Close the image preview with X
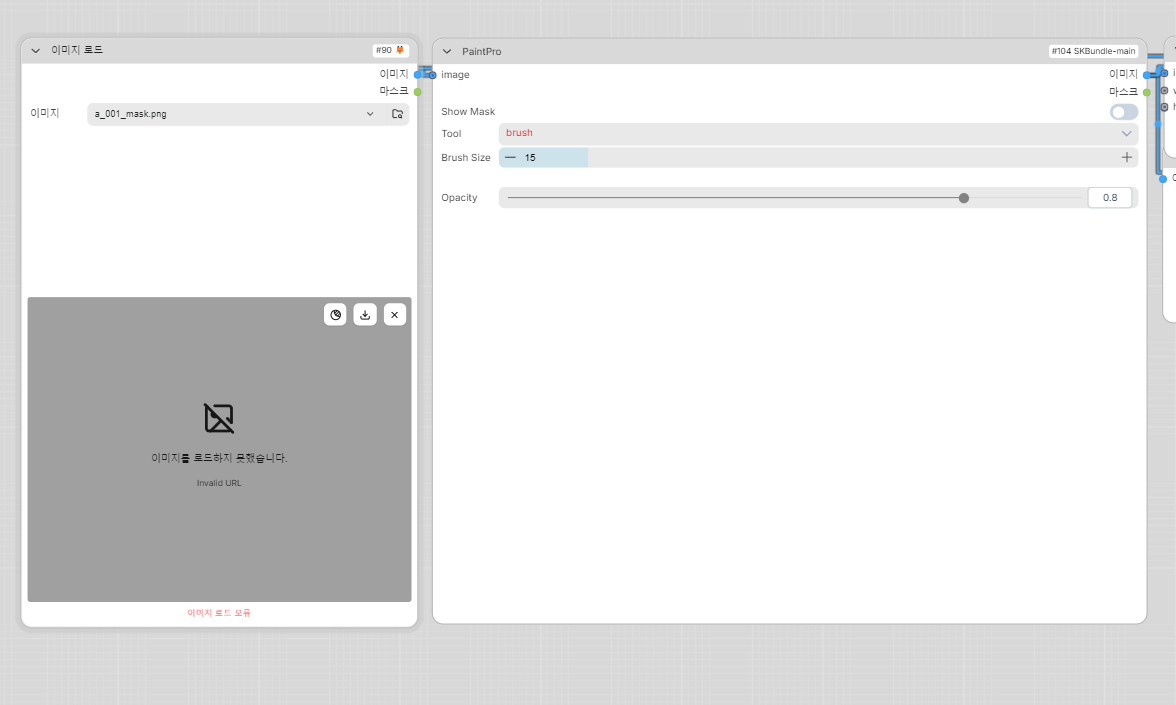Image resolution: width=1176 pixels, height=705 pixels. point(394,315)
